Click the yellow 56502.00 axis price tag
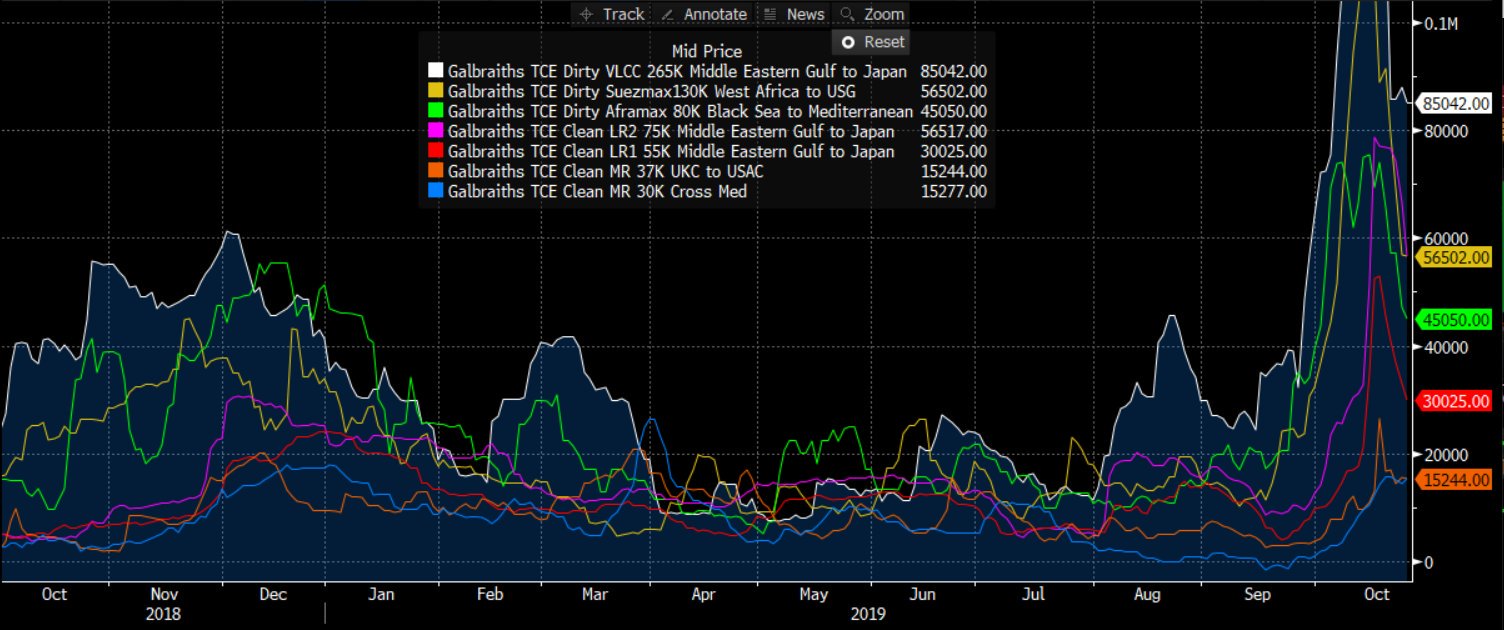The height and width of the screenshot is (630, 1504). pos(1454,256)
